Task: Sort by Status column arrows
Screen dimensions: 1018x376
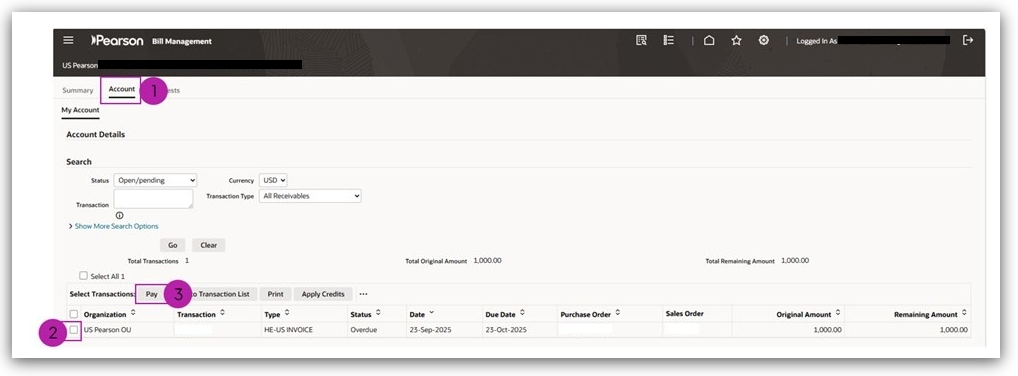Action: point(378,314)
